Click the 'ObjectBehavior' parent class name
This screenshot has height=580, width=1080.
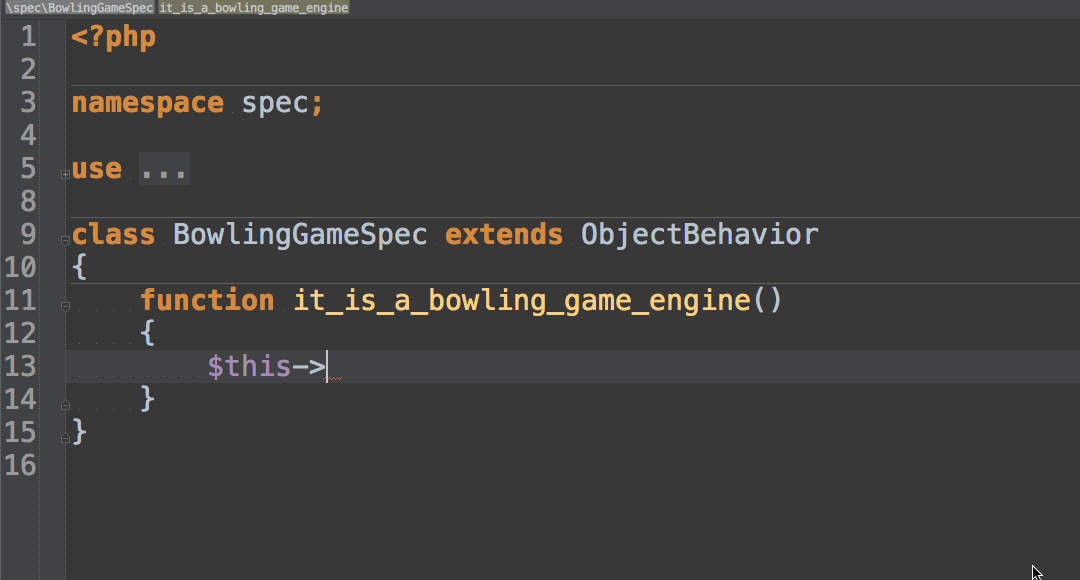tap(699, 235)
